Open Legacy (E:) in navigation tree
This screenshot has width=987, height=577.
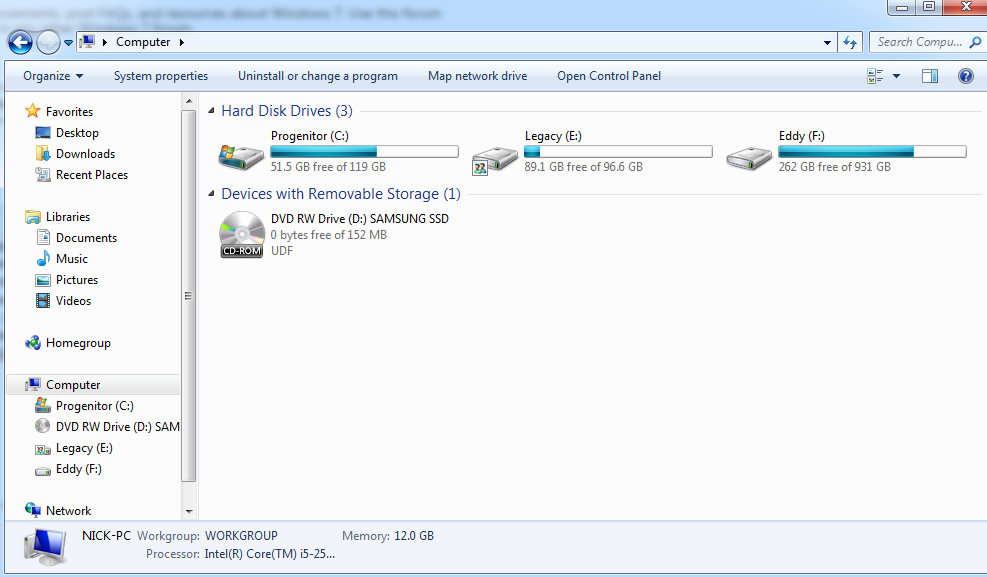click(x=84, y=448)
